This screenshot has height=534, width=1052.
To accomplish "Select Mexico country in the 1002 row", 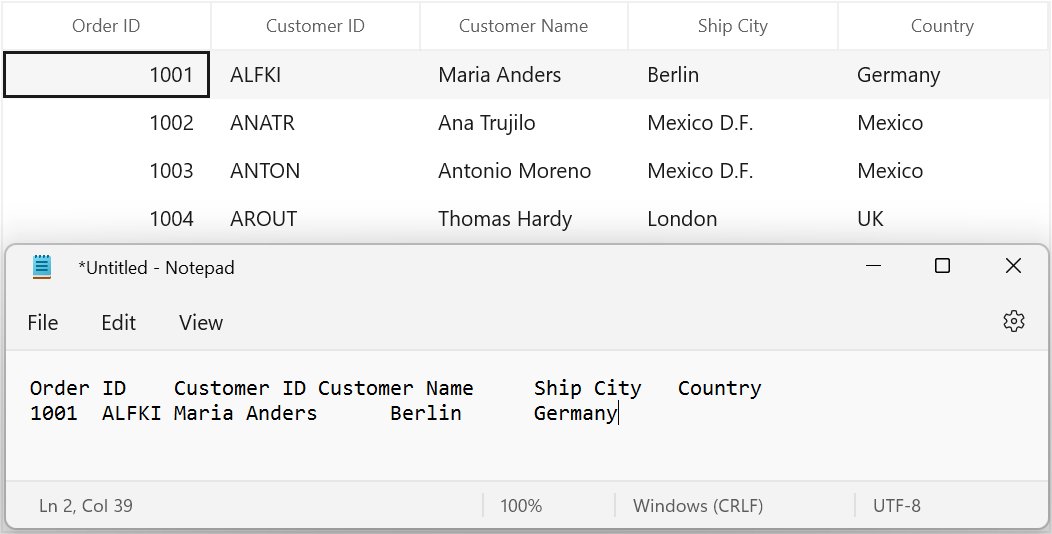I will [x=943, y=123].
